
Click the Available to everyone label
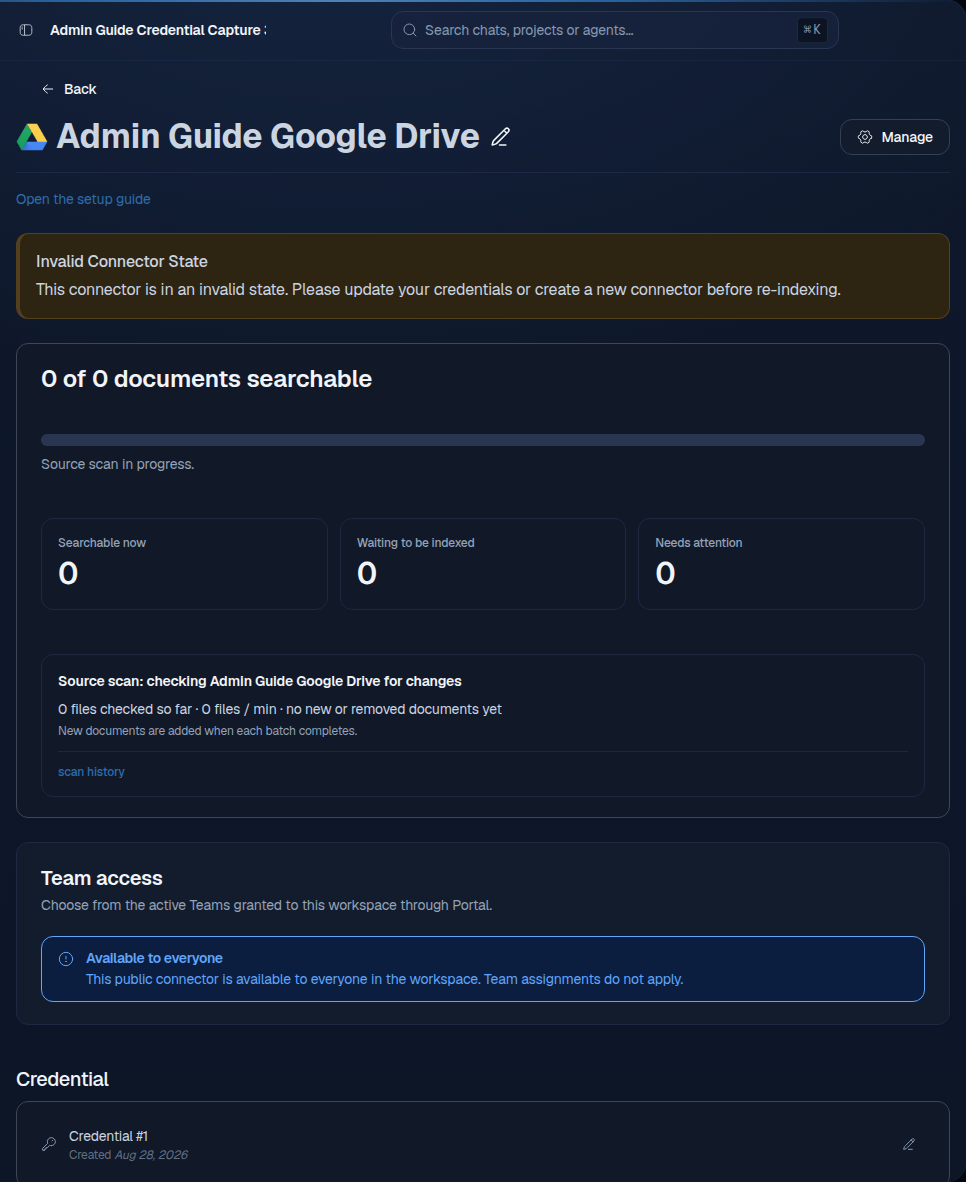pyautogui.click(x=154, y=958)
